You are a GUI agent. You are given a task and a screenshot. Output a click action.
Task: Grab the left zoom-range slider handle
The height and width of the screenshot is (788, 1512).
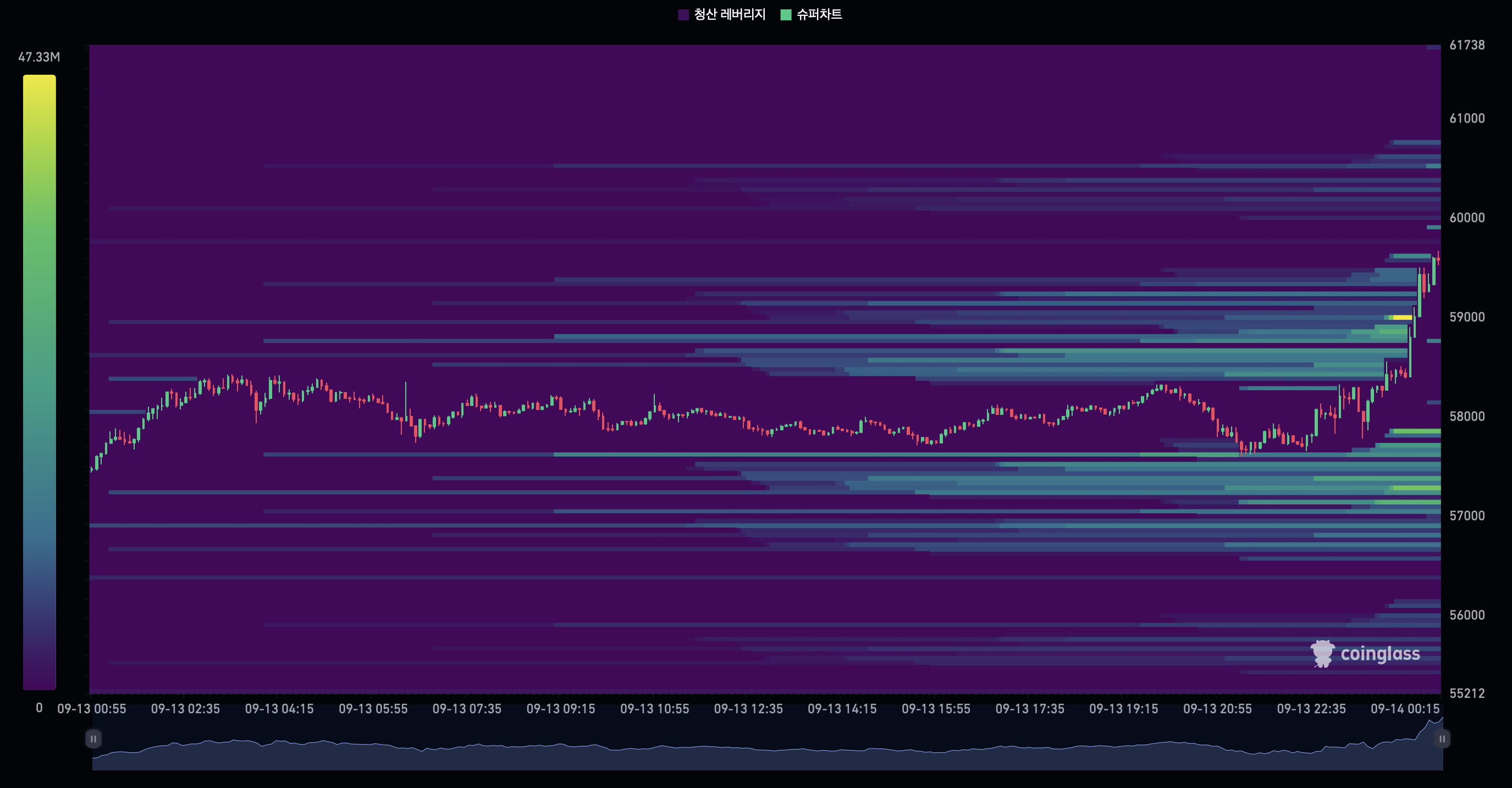click(93, 739)
